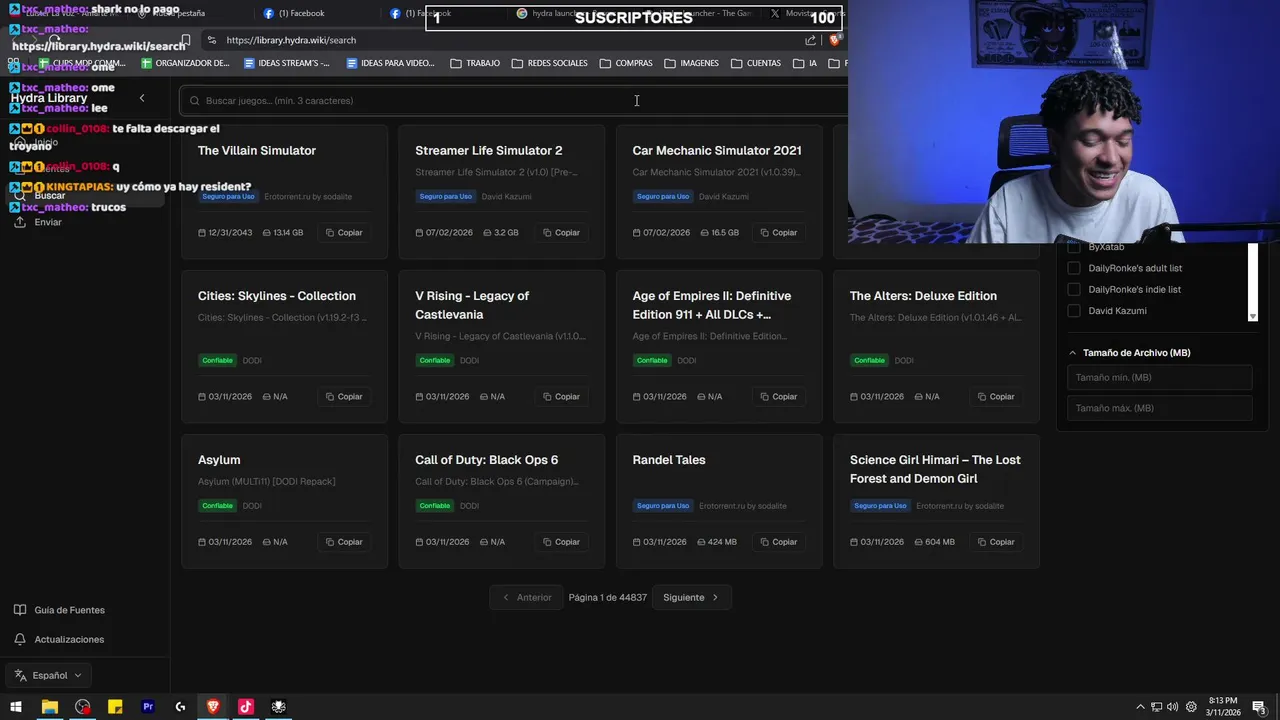Click the browser address bar URL

(x=291, y=40)
